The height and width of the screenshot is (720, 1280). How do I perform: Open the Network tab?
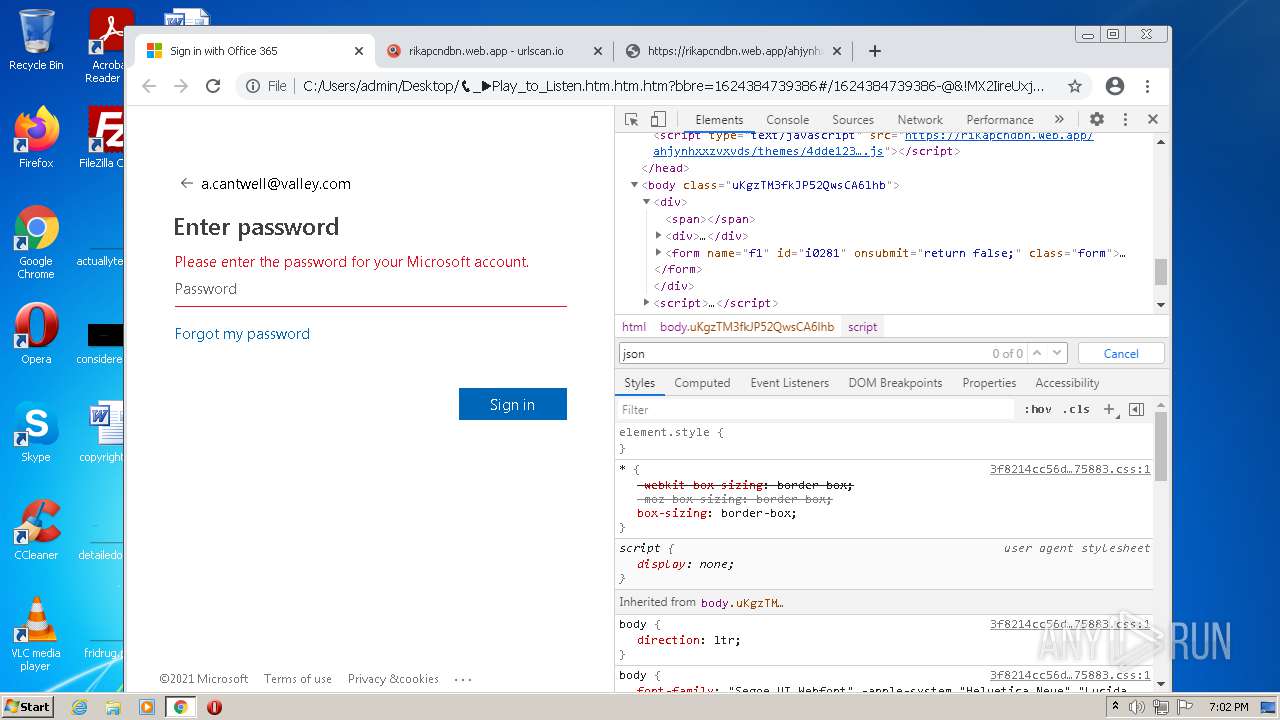pos(920,119)
